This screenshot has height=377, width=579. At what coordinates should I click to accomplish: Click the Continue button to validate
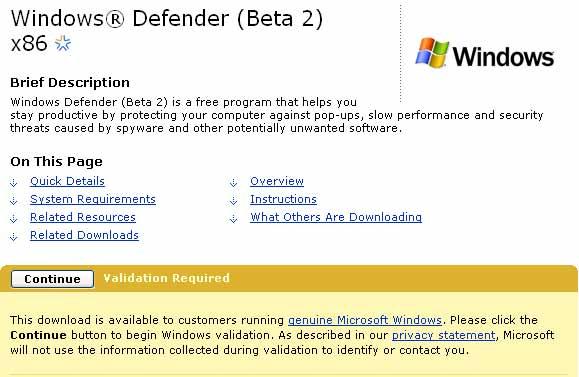[52, 279]
